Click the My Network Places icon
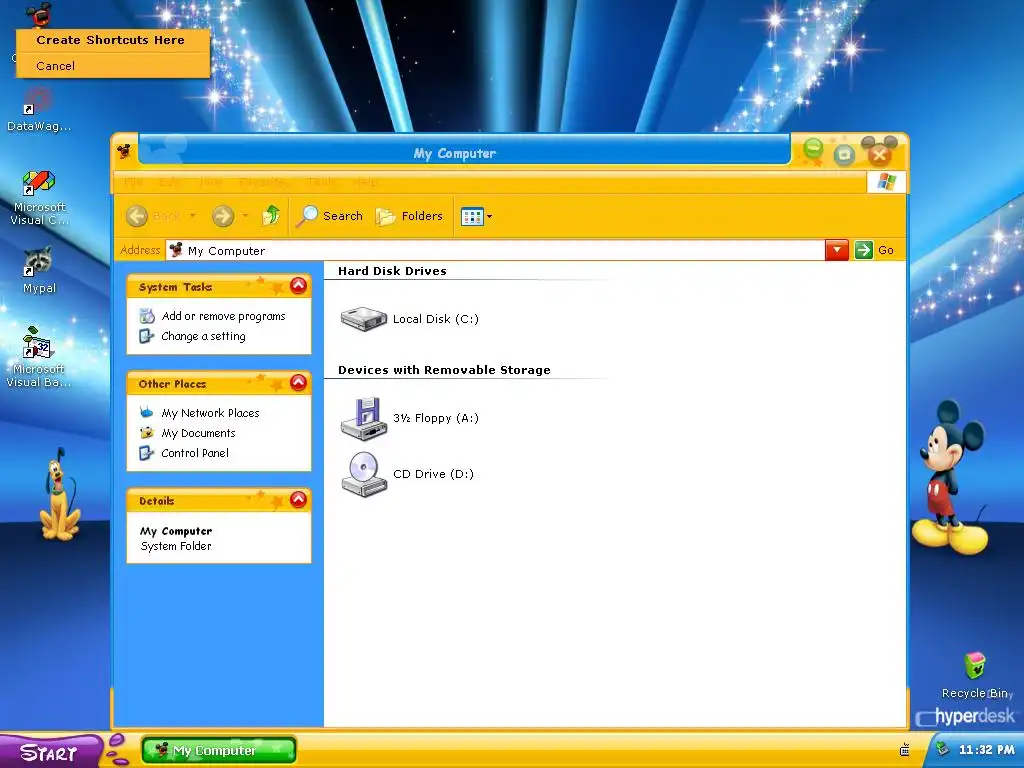The width and height of the screenshot is (1024, 768). [x=147, y=413]
